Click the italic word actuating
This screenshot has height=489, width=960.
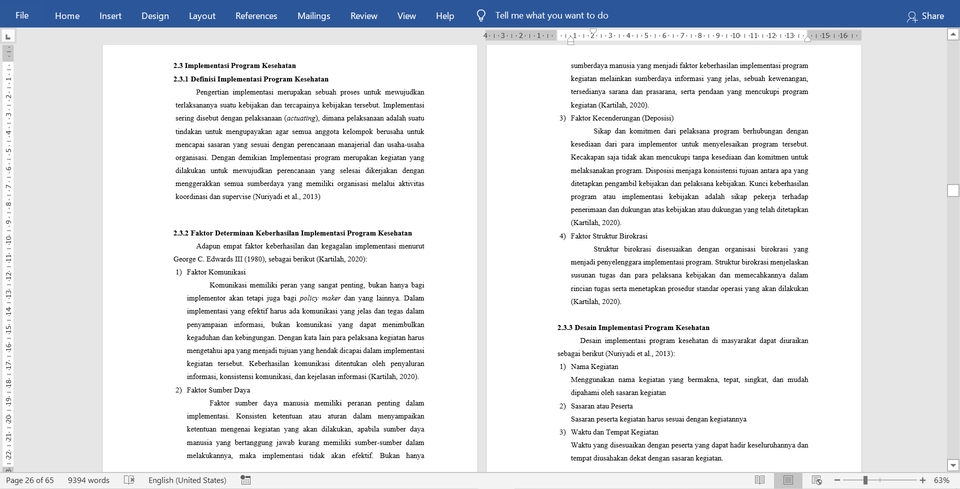coord(302,118)
